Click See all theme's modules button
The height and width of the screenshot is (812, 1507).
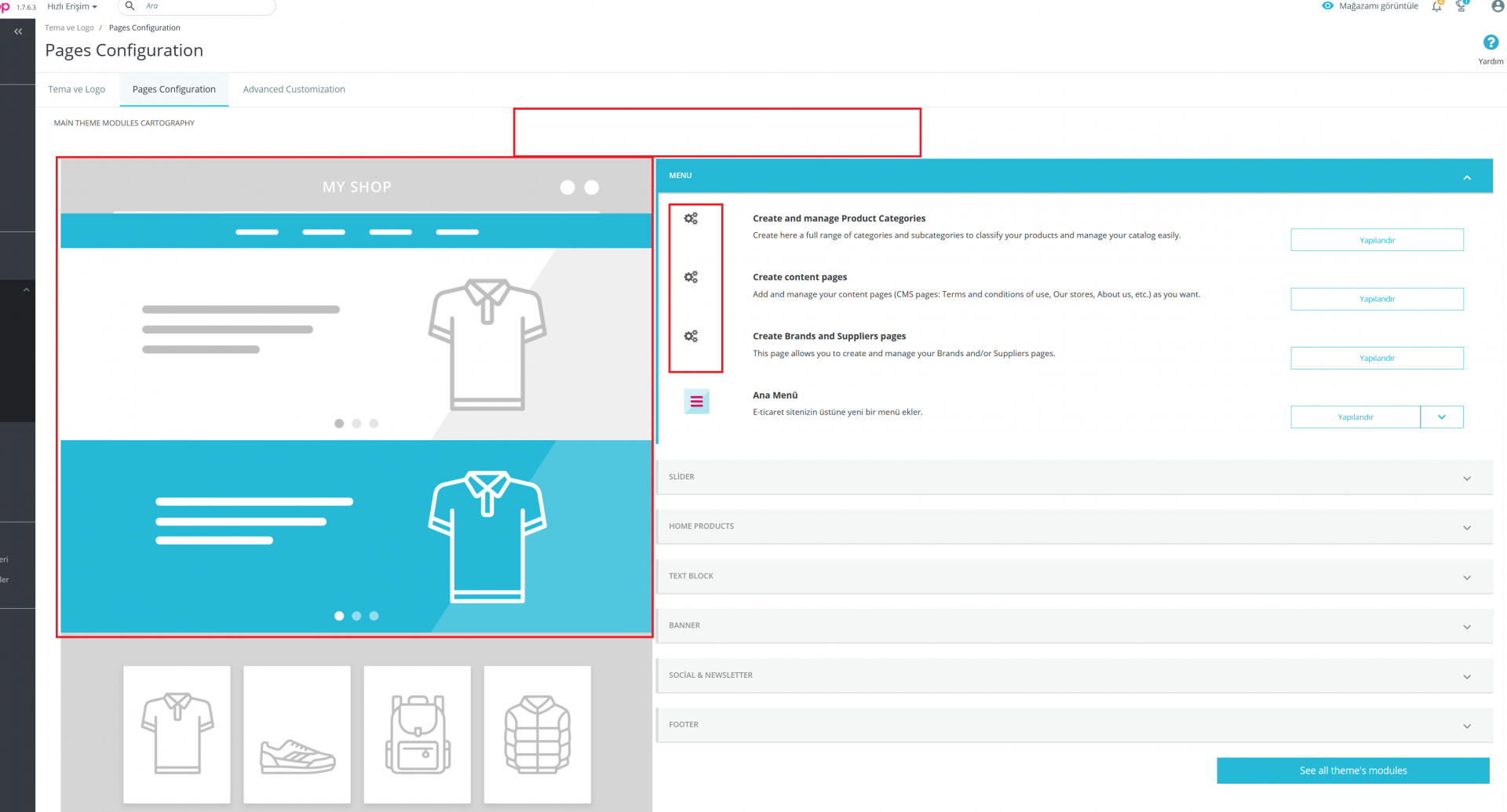point(1353,770)
